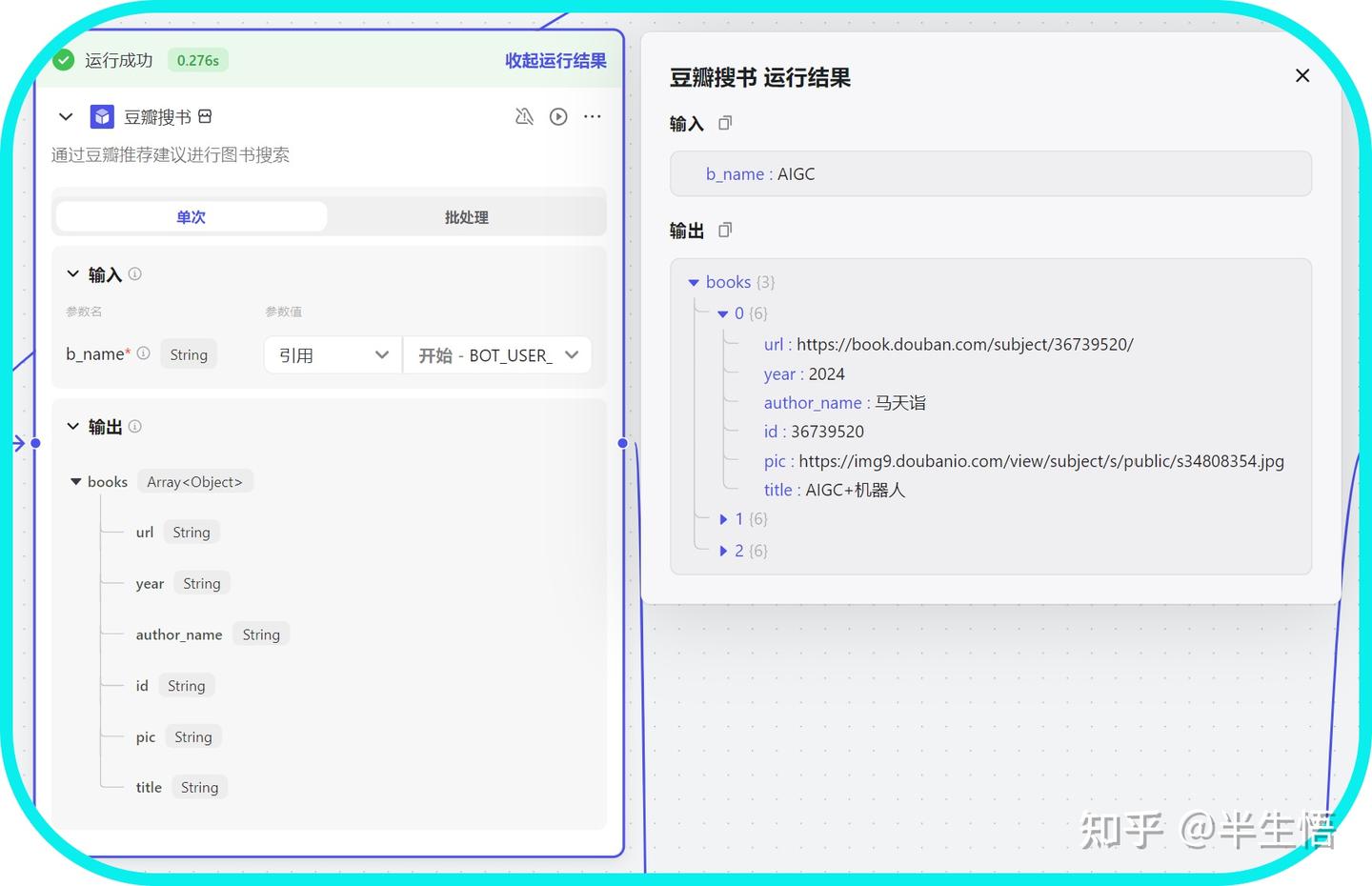
Task: Collapse the 输出 section in node
Action: [x=72, y=426]
